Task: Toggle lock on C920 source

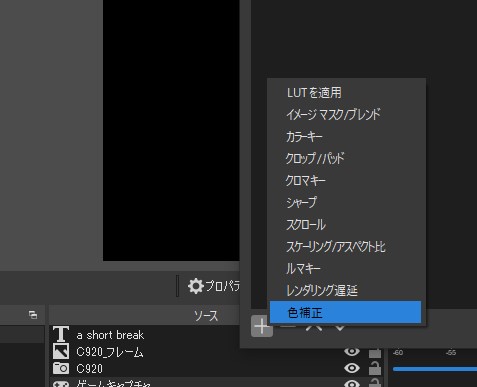Action: tap(375, 368)
